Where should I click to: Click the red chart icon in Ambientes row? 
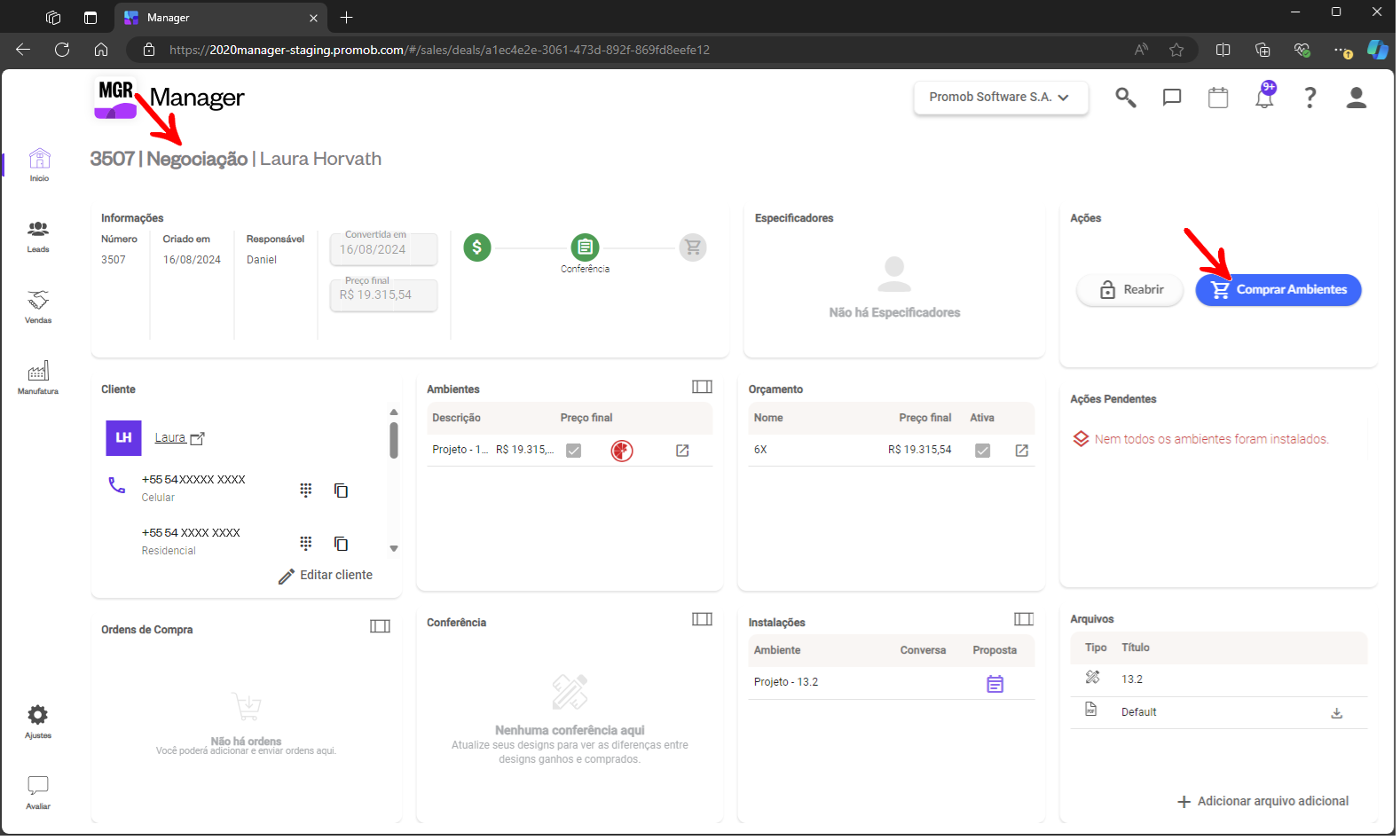(622, 451)
